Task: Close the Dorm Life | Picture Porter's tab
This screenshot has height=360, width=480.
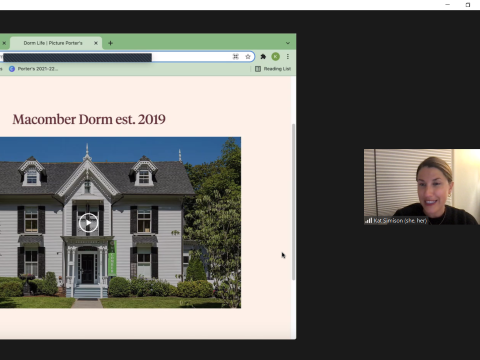Action: 96,43
